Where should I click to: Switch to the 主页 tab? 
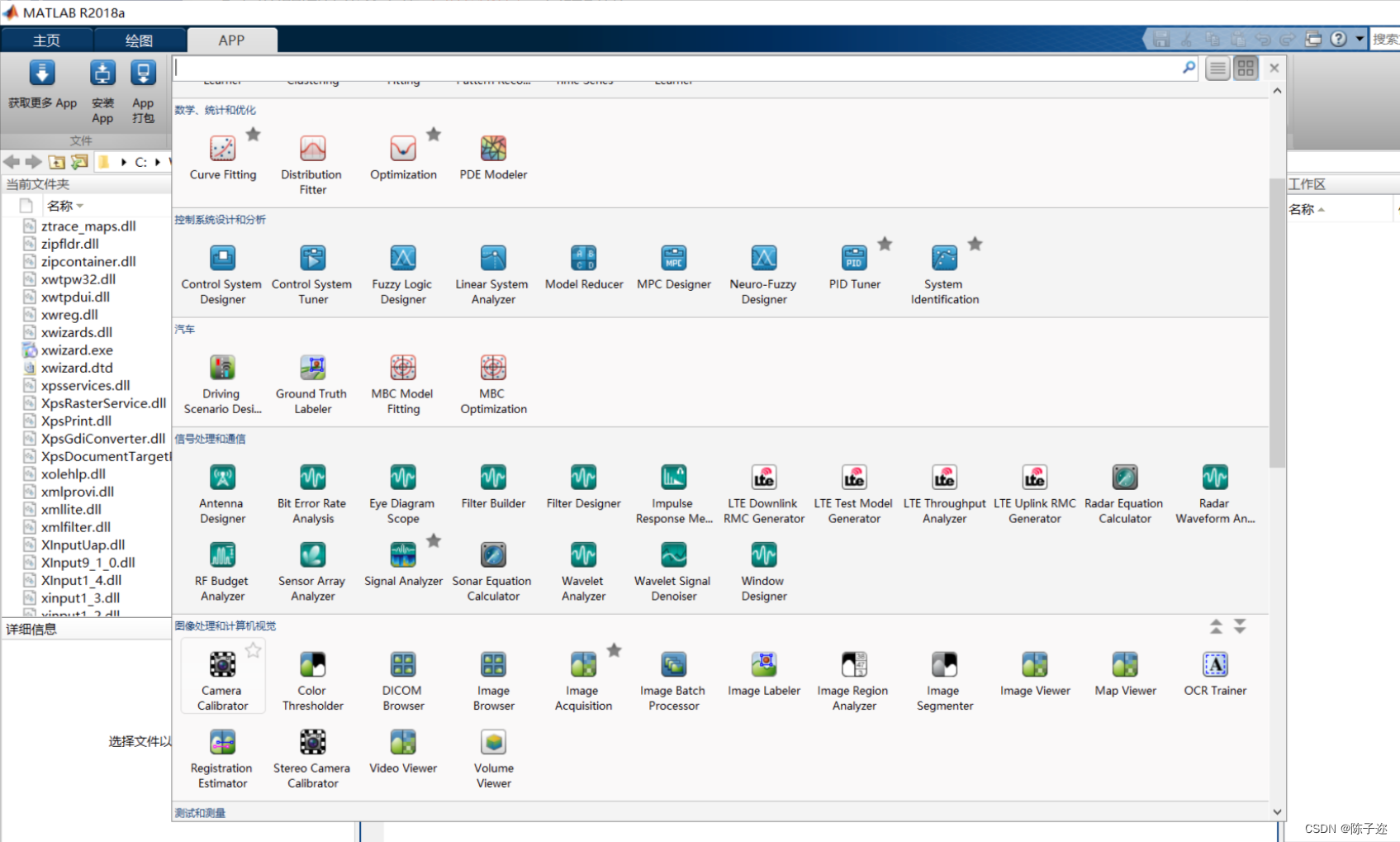coord(46,40)
